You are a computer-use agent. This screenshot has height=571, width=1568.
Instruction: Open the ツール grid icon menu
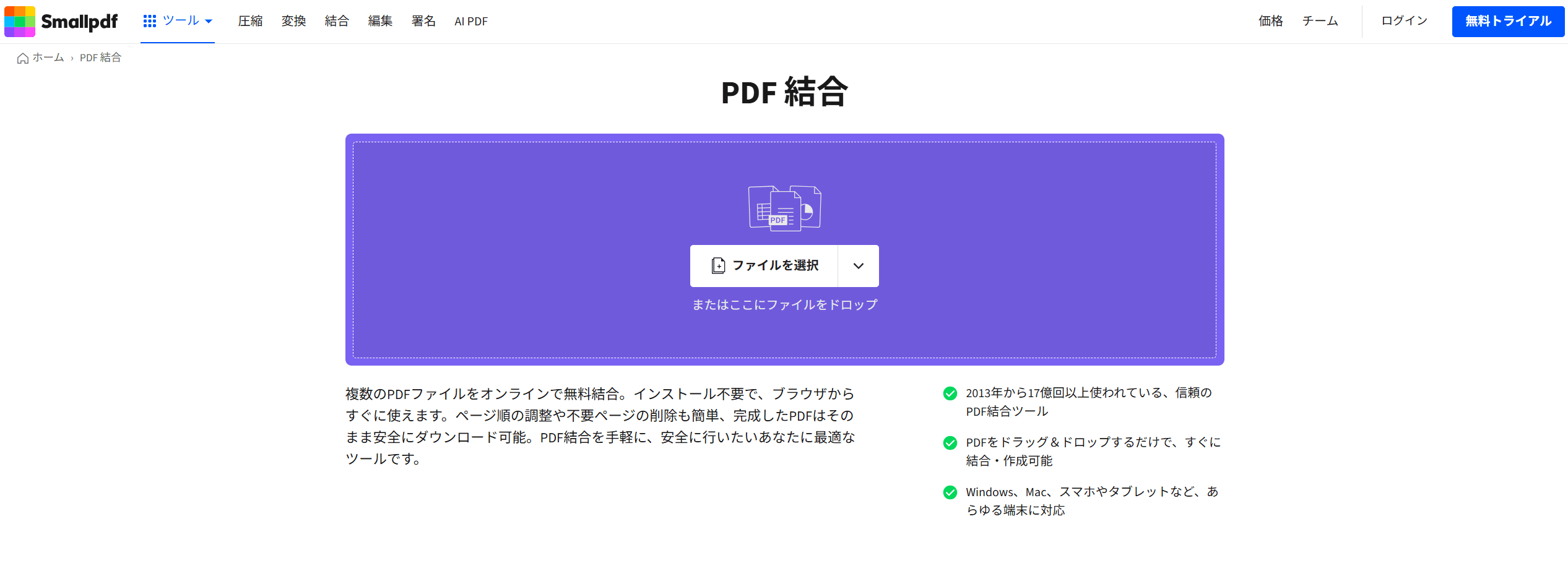click(149, 20)
